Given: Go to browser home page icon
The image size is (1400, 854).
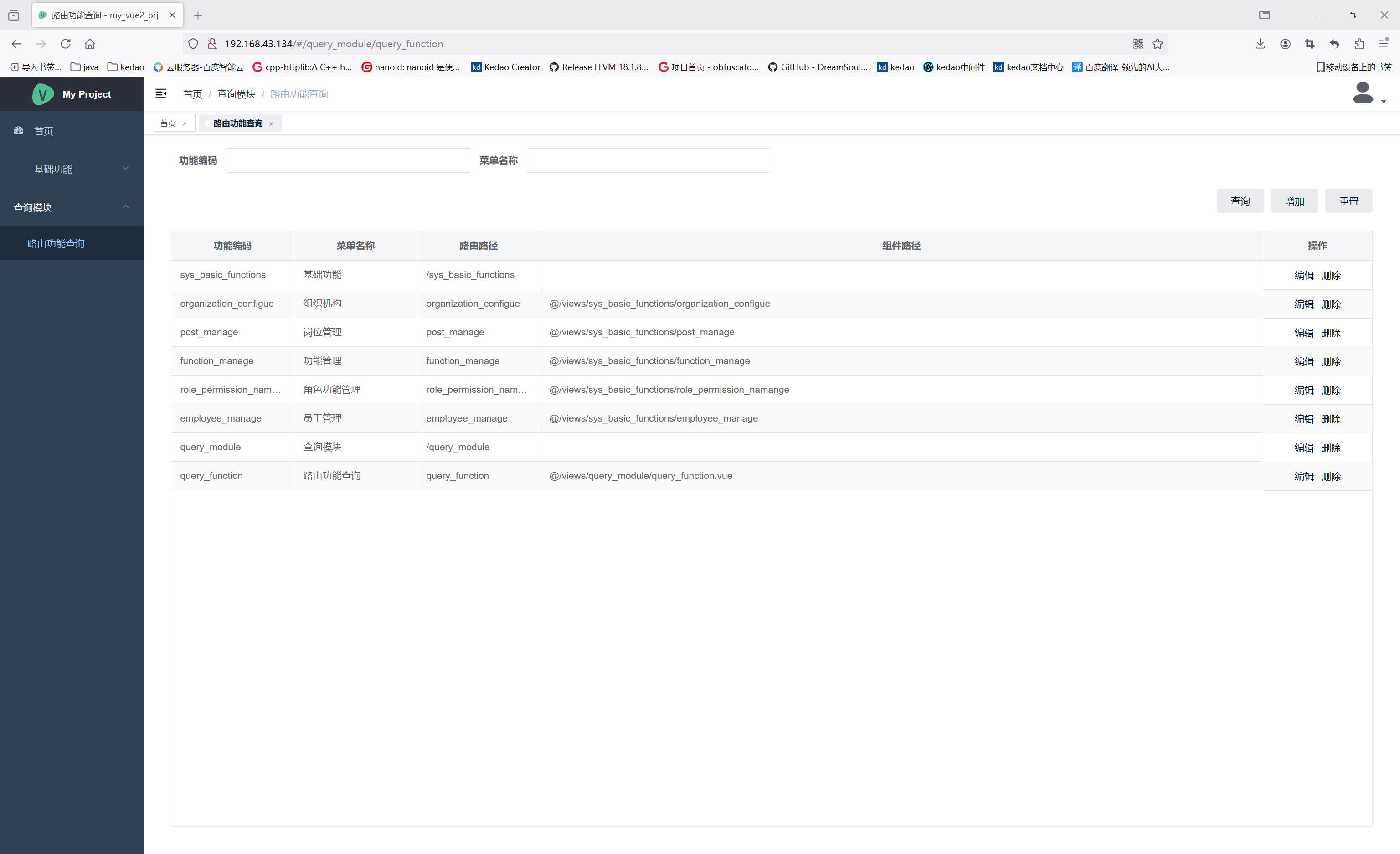Looking at the screenshot, I should tap(90, 44).
